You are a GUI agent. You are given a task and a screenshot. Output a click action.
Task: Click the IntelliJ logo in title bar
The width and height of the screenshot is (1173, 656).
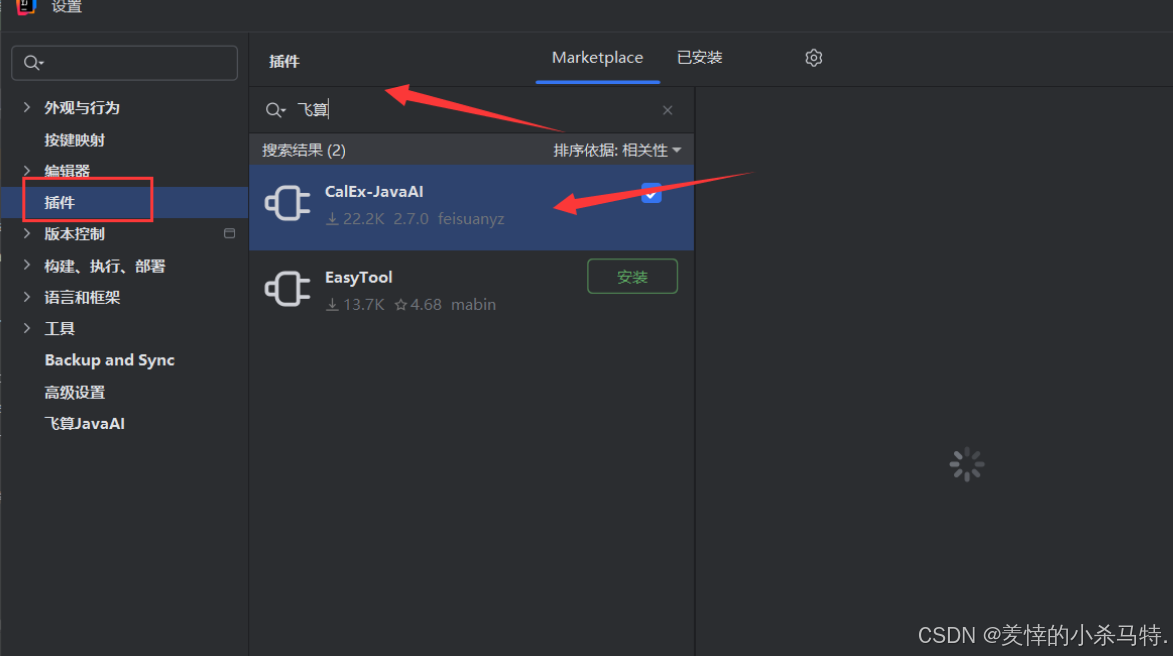[26, 7]
